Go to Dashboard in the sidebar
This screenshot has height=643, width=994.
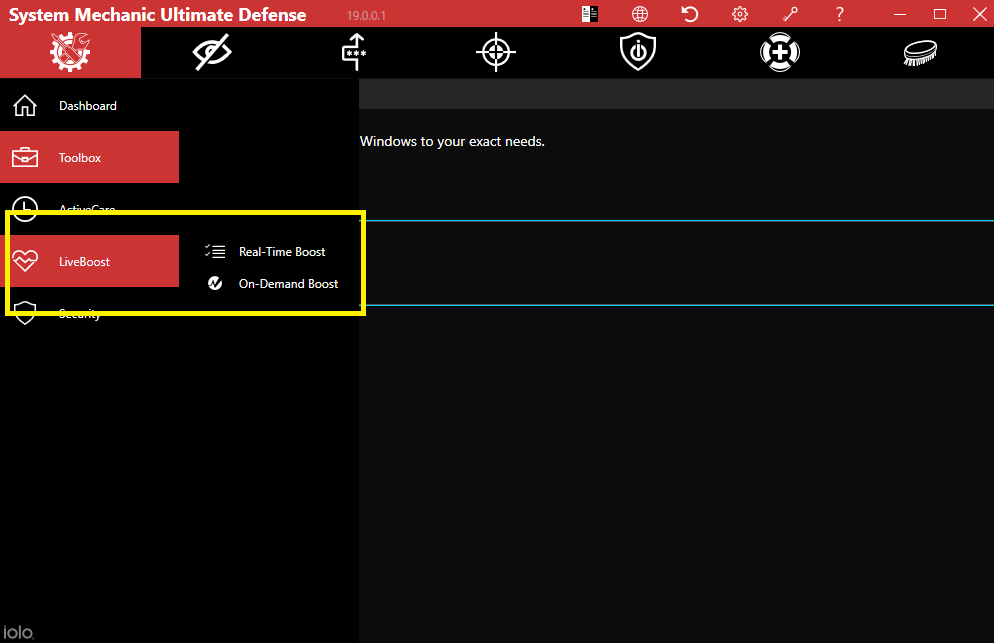[89, 105]
